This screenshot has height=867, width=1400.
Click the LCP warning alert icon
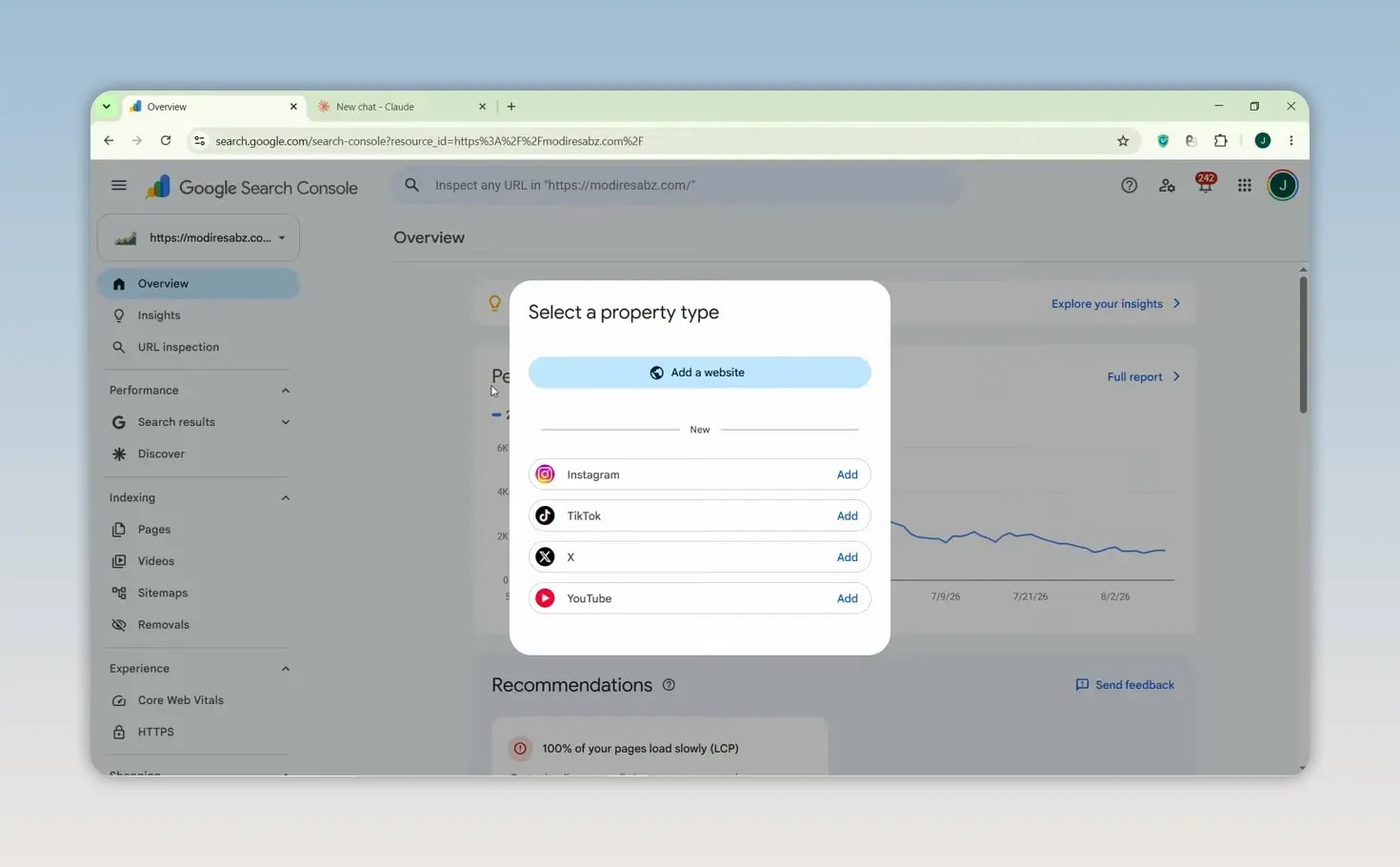[520, 749]
